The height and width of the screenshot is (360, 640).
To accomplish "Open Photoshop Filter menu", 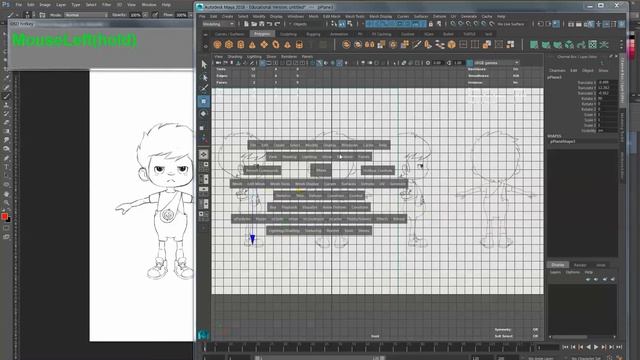I will [x=107, y=5].
